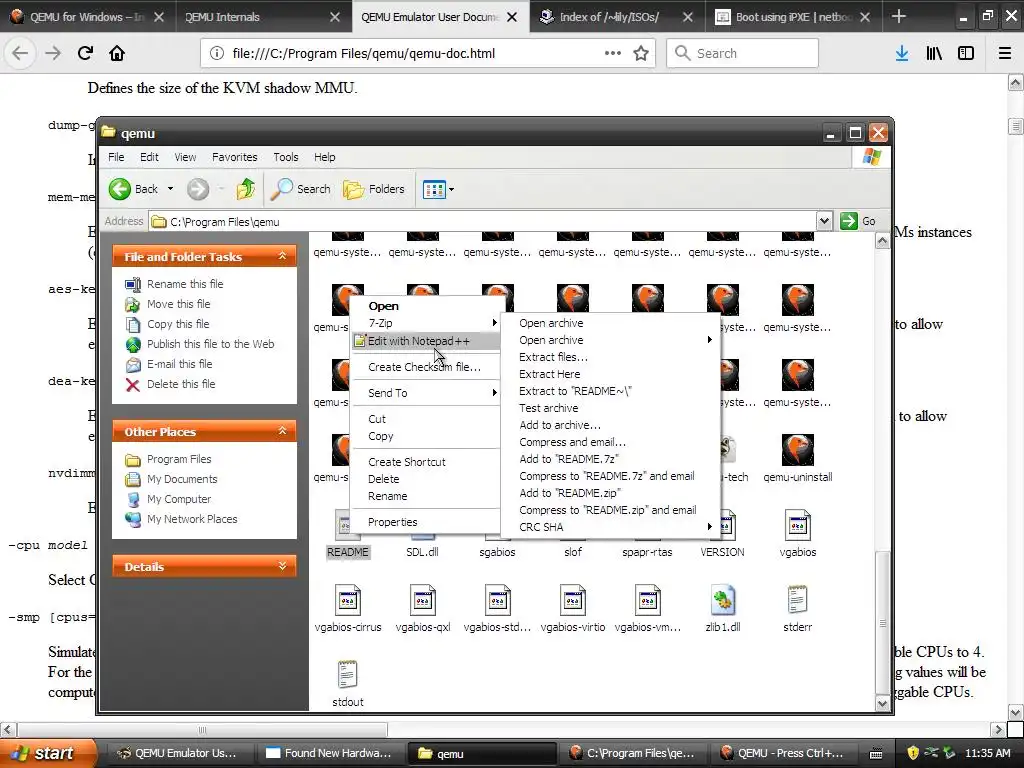Go to My Documents in Other Places
Viewport: 1024px width, 768px height.
(182, 479)
